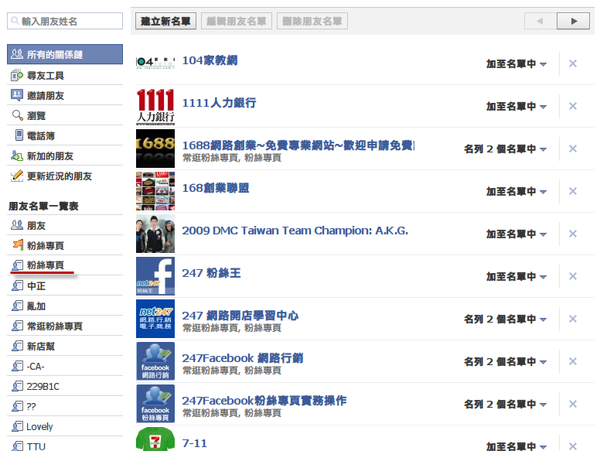Screen dimensions: 600x451
Task: Expand 加至名單中 dropdown for 247 粉絲王
Action: click(x=516, y=276)
